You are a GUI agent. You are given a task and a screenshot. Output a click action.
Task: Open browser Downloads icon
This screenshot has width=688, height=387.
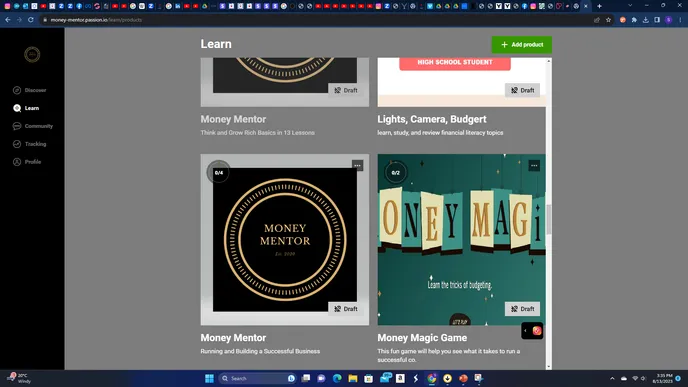click(645, 20)
